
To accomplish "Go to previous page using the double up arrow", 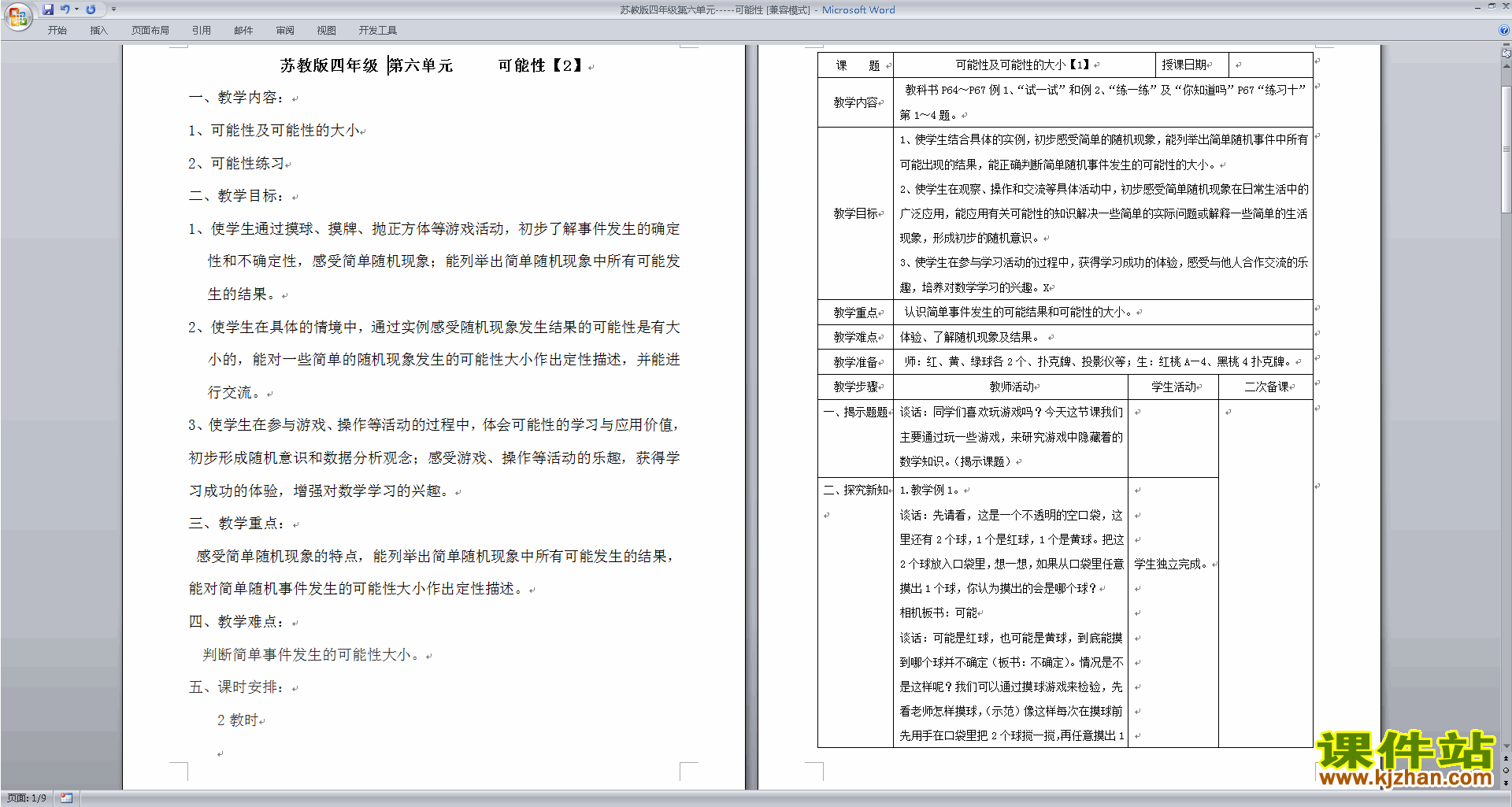I will coord(1506,758).
